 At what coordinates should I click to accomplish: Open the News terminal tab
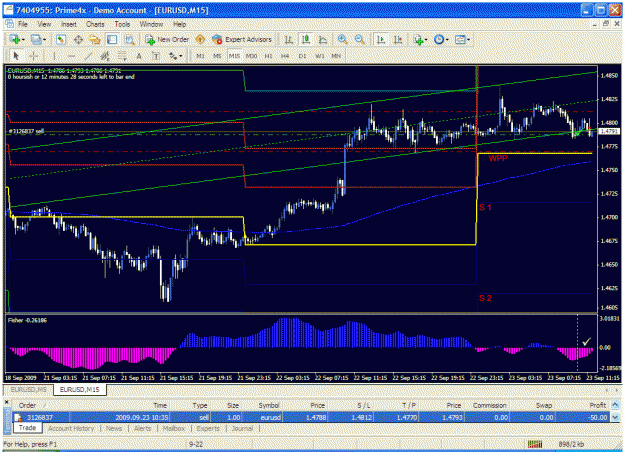click(114, 428)
